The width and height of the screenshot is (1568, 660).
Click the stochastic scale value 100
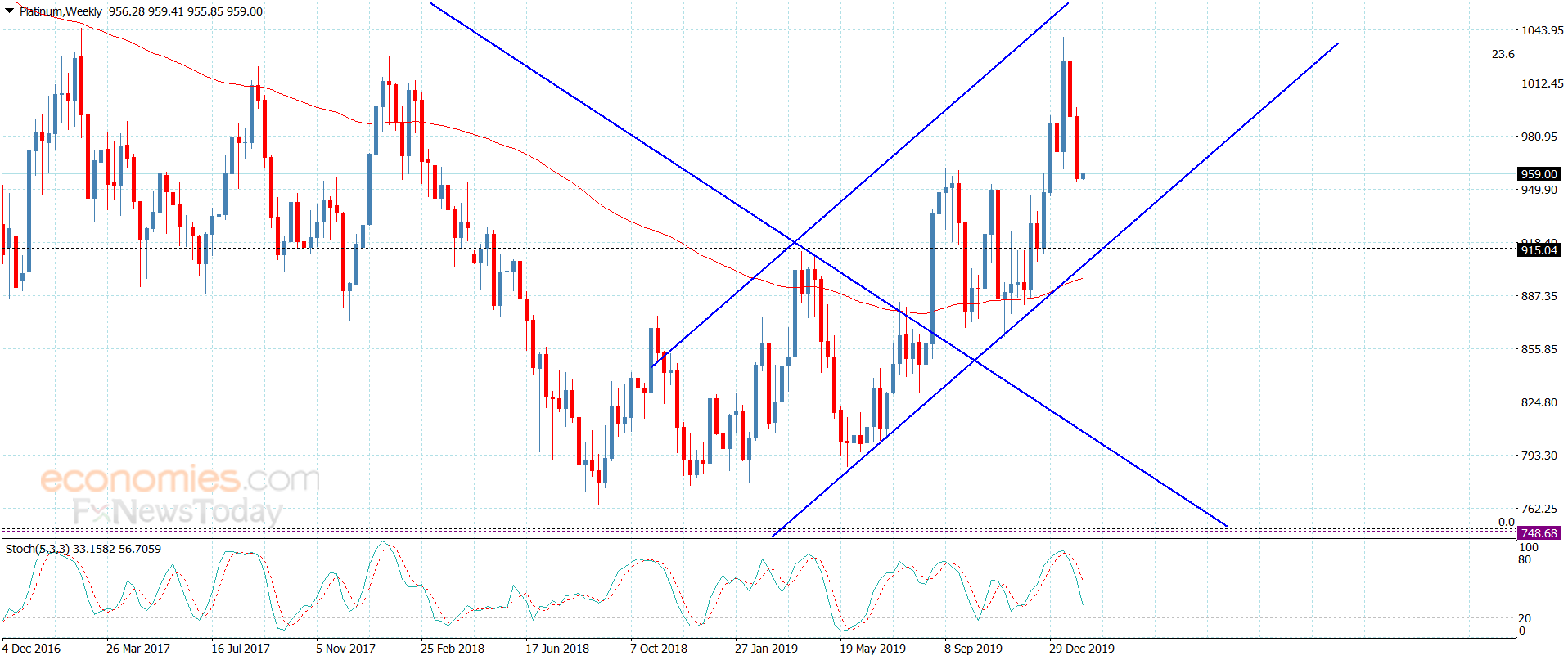coord(1529,547)
